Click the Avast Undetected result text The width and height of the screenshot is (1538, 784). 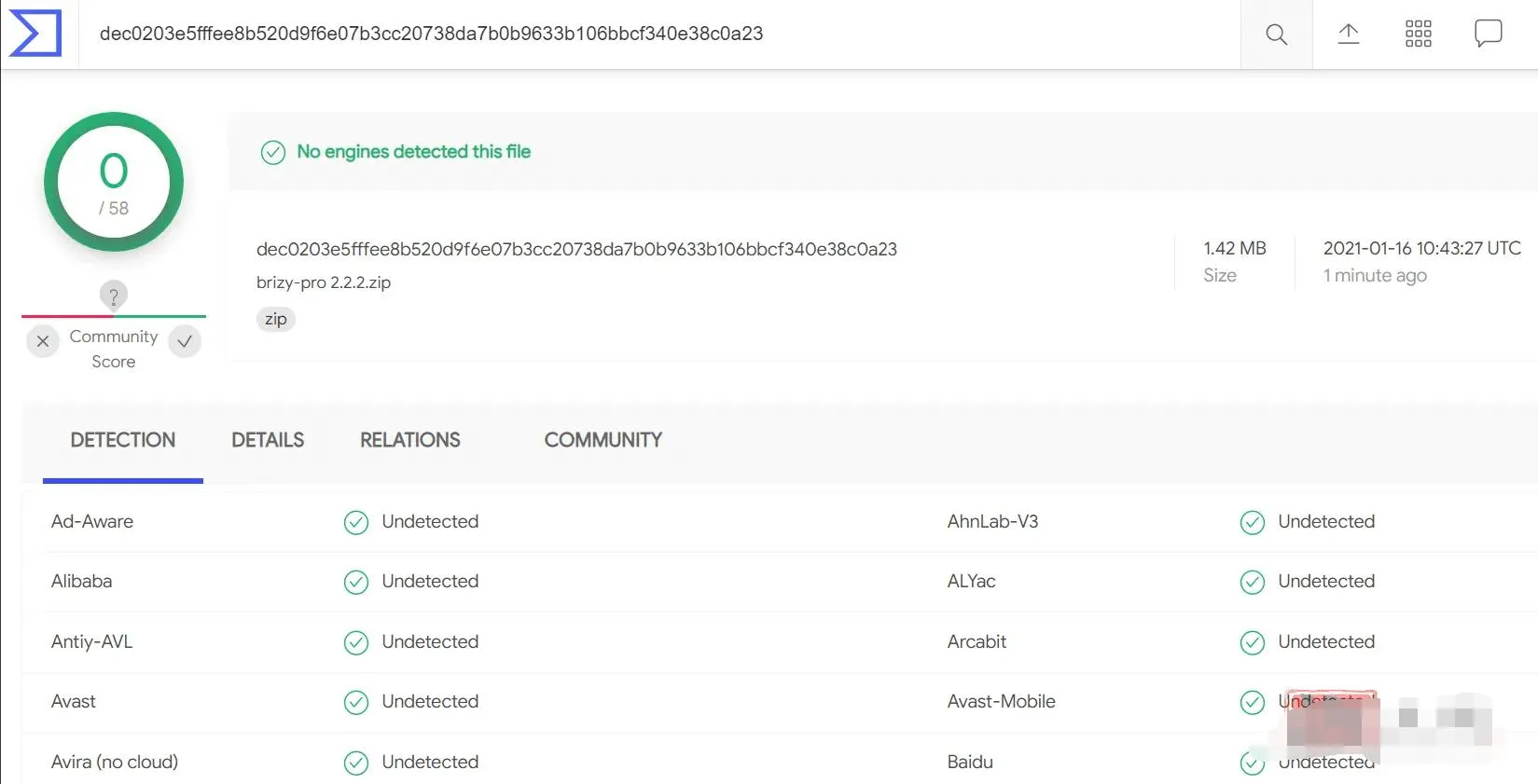click(430, 702)
